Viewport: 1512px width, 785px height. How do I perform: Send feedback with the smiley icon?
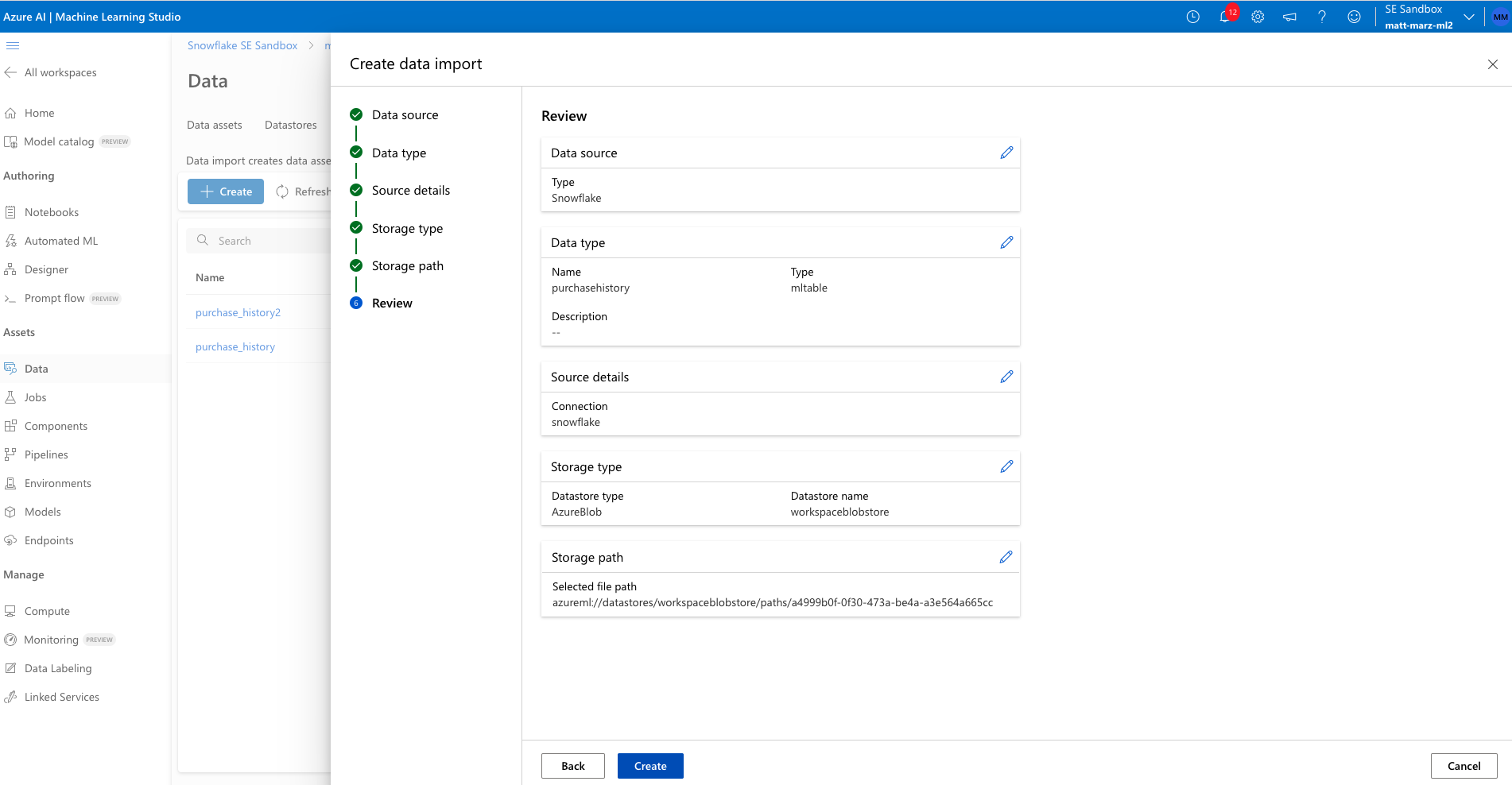tap(1354, 17)
